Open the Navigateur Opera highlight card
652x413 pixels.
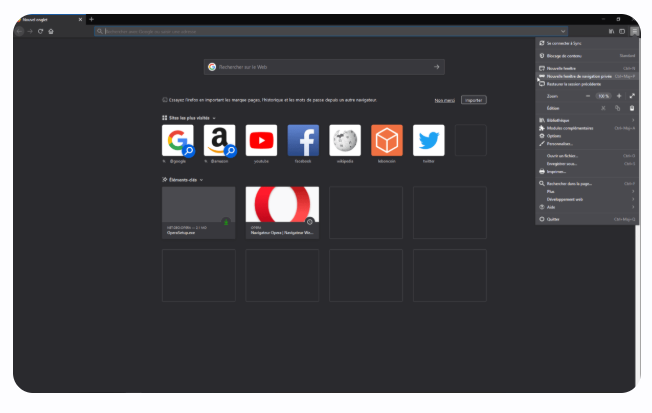tap(282, 213)
